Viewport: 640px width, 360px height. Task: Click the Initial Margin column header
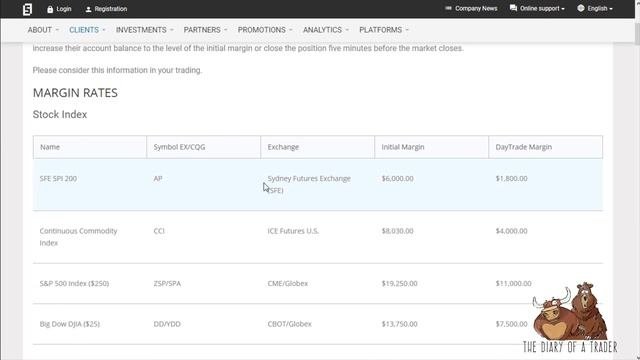click(402, 147)
